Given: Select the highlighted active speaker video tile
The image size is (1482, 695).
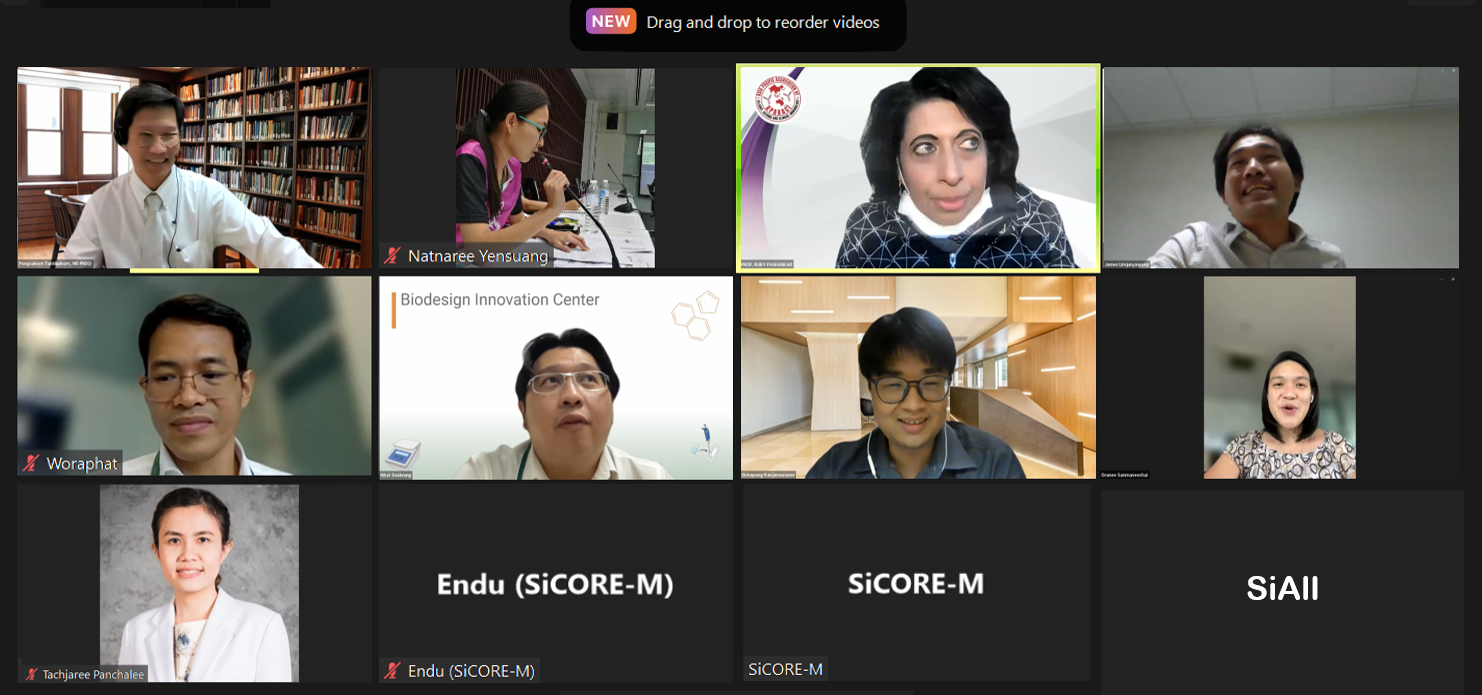Looking at the screenshot, I should pyautogui.click(x=918, y=168).
